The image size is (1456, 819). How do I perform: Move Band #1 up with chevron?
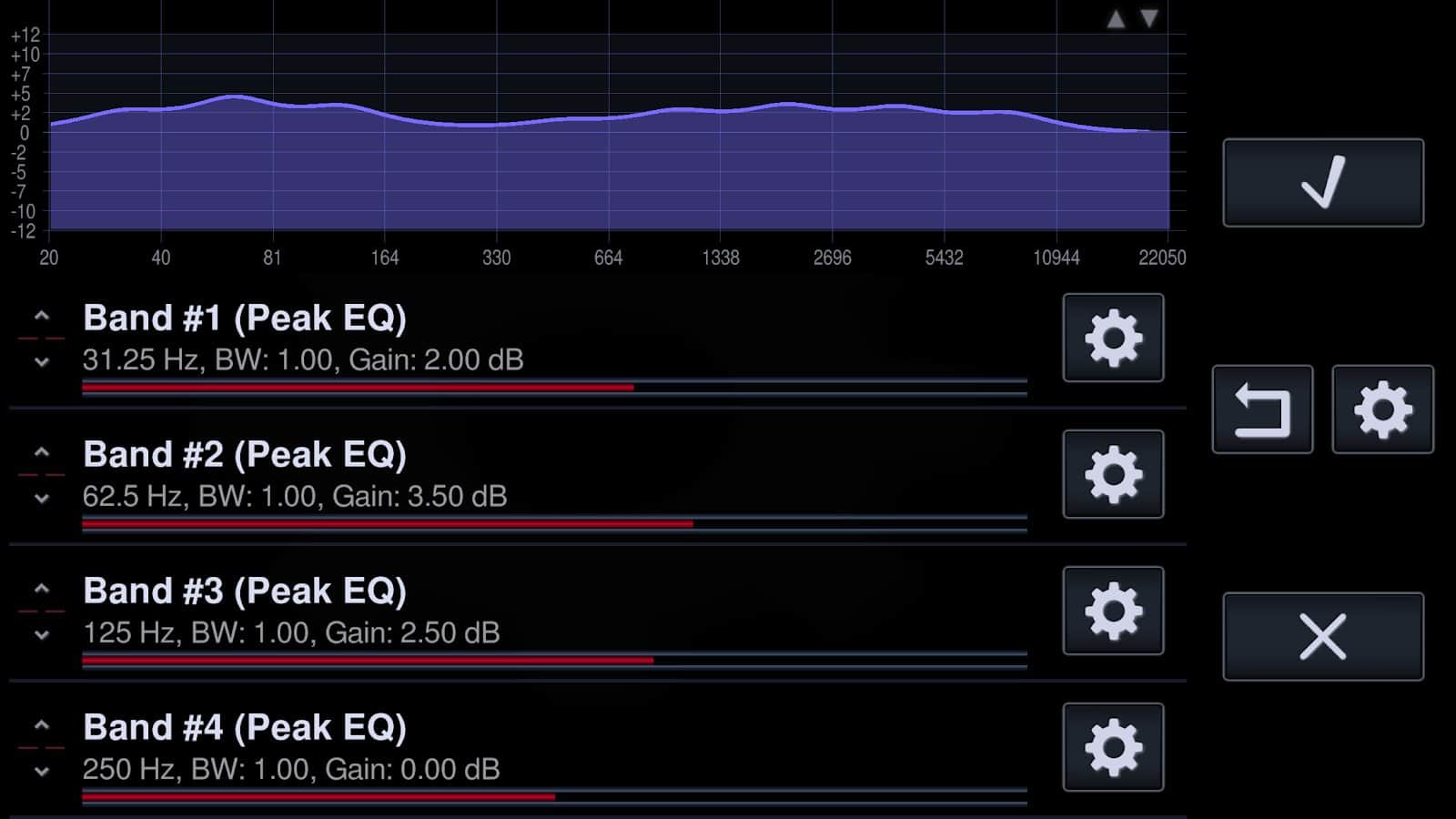tap(41, 317)
